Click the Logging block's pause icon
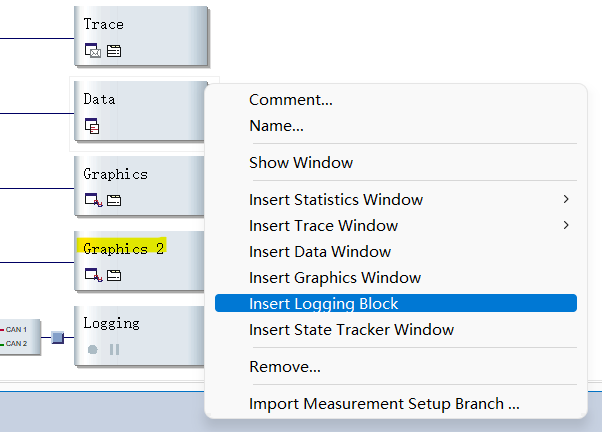Screen dimensions: 602x432 tap(114, 350)
